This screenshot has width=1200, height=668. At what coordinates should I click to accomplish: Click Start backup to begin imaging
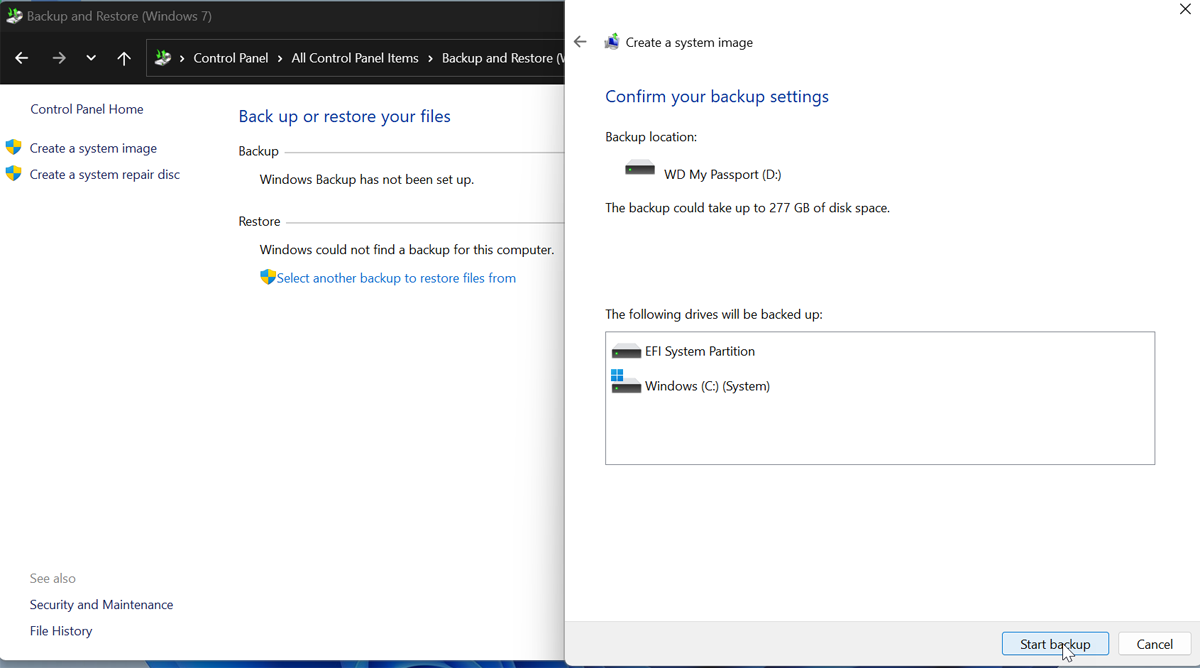coord(1055,643)
